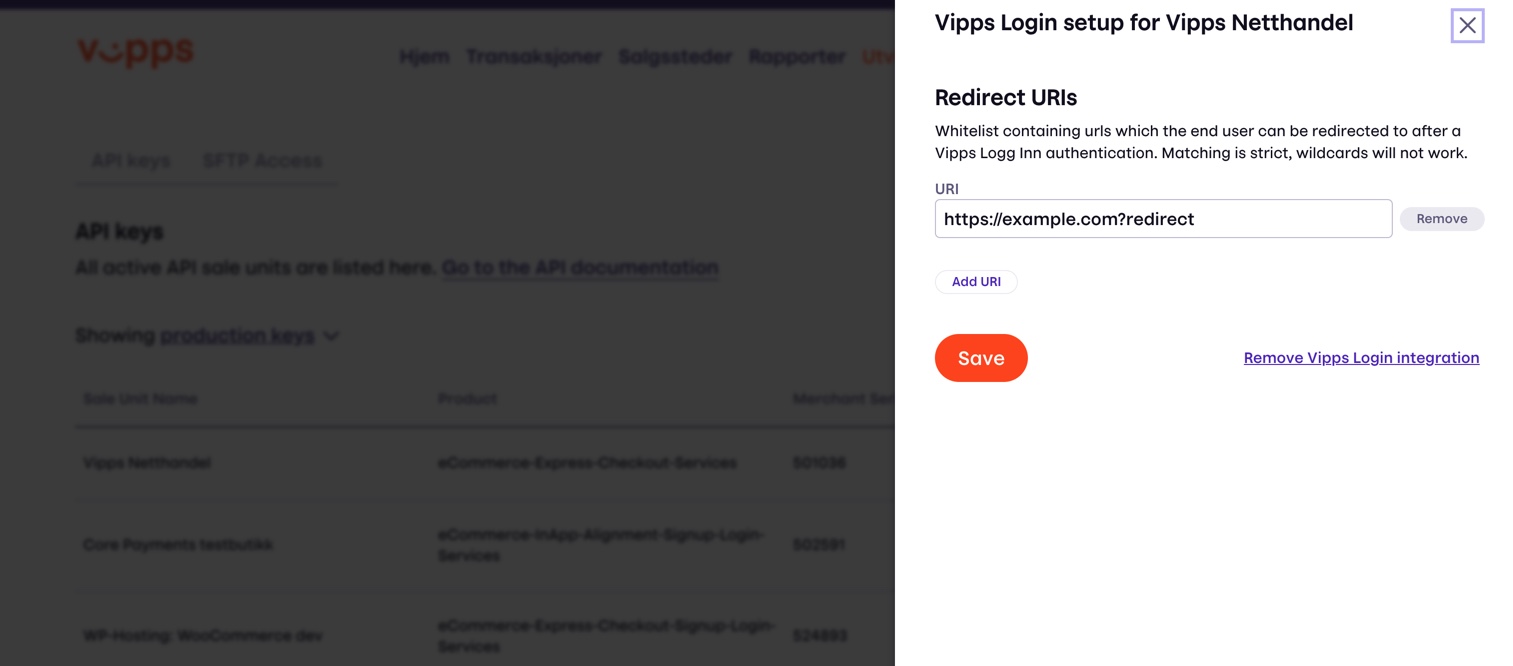Image resolution: width=1513 pixels, height=666 pixels.
Task: Close the Vipps Login setup dialog
Action: click(1467, 25)
